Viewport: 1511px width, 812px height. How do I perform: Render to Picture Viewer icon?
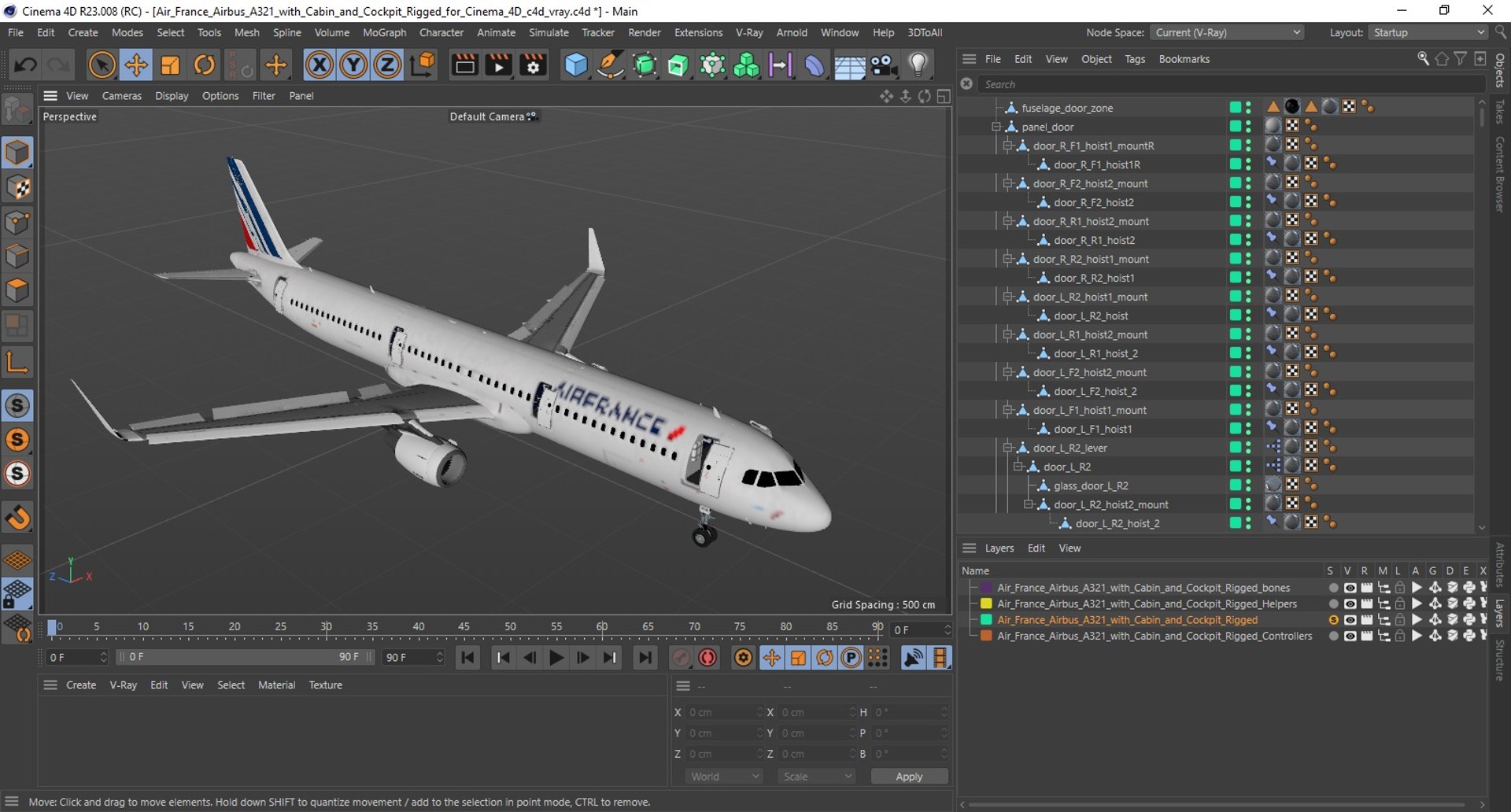pos(499,65)
